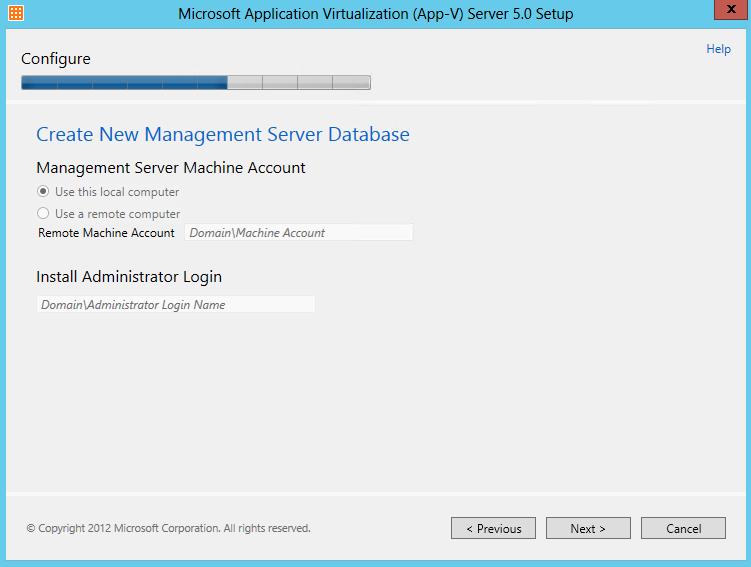Click the Remote Machine Account label

[x=106, y=233]
